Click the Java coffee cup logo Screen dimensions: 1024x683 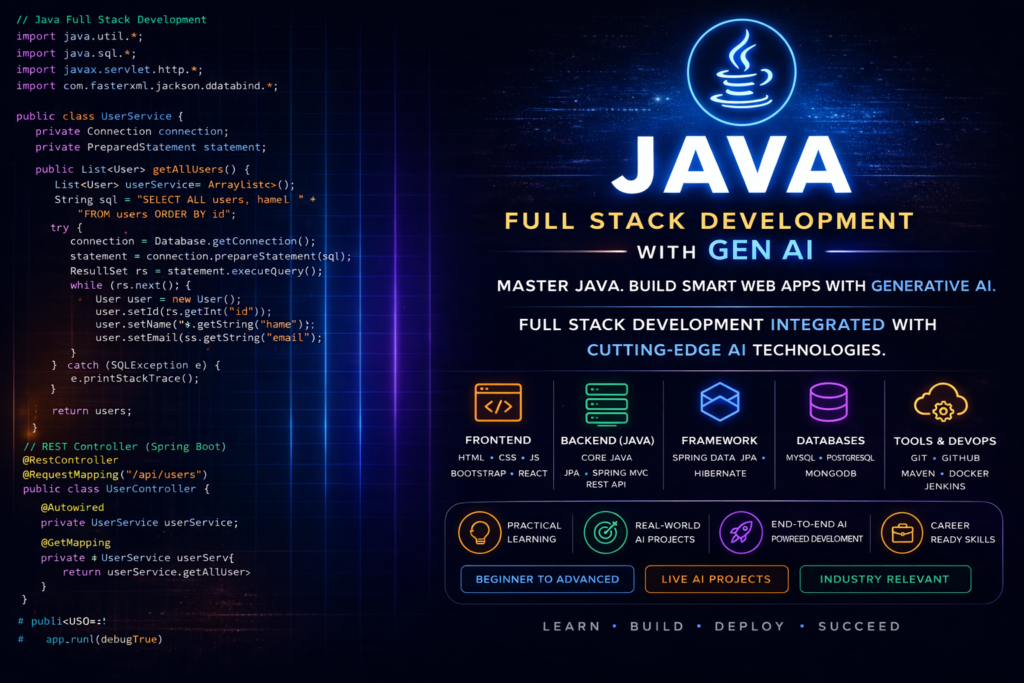(x=740, y=68)
